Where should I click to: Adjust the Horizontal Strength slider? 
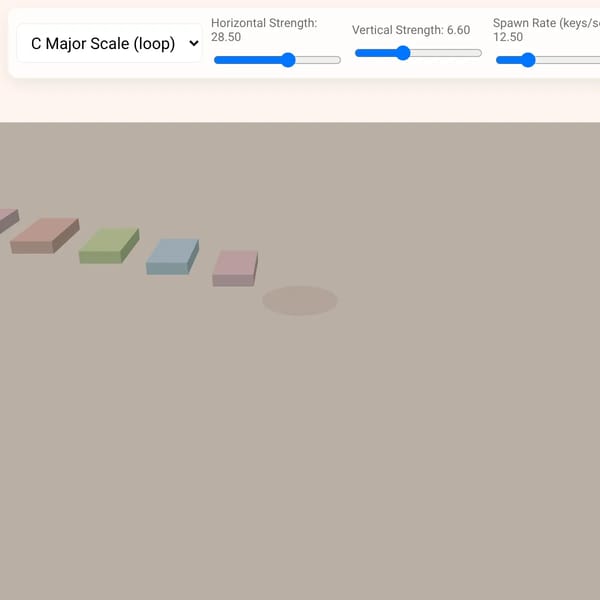pyautogui.click(x=277, y=60)
